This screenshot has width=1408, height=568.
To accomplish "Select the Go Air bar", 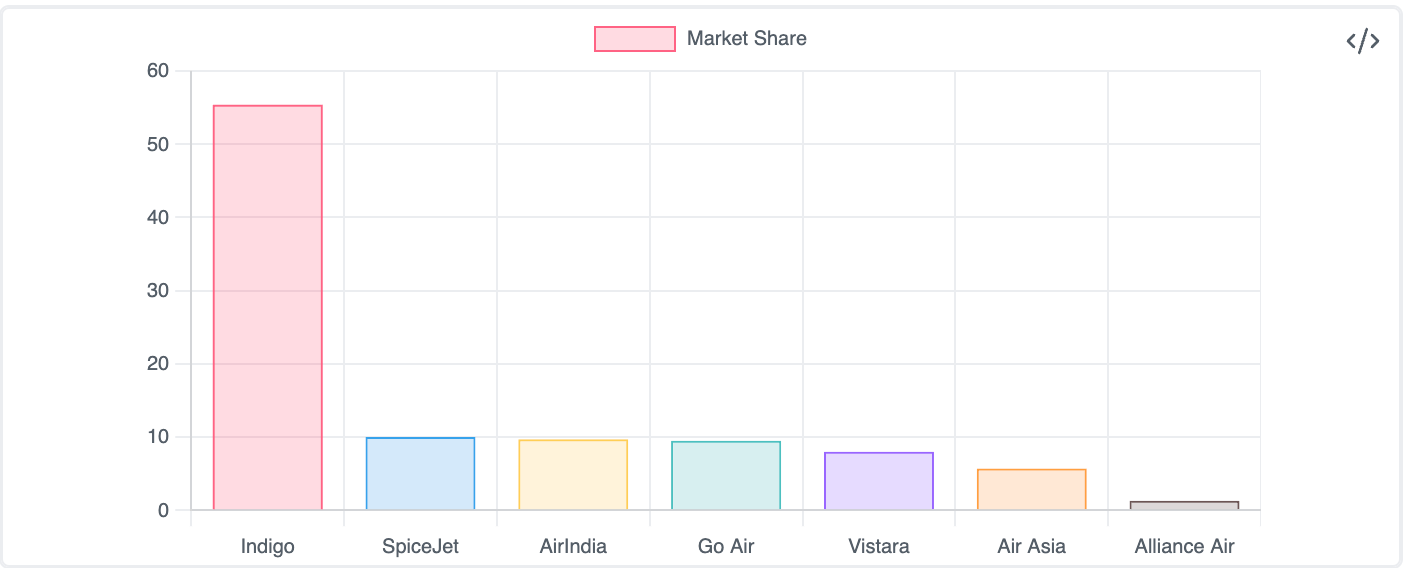I will [726, 476].
